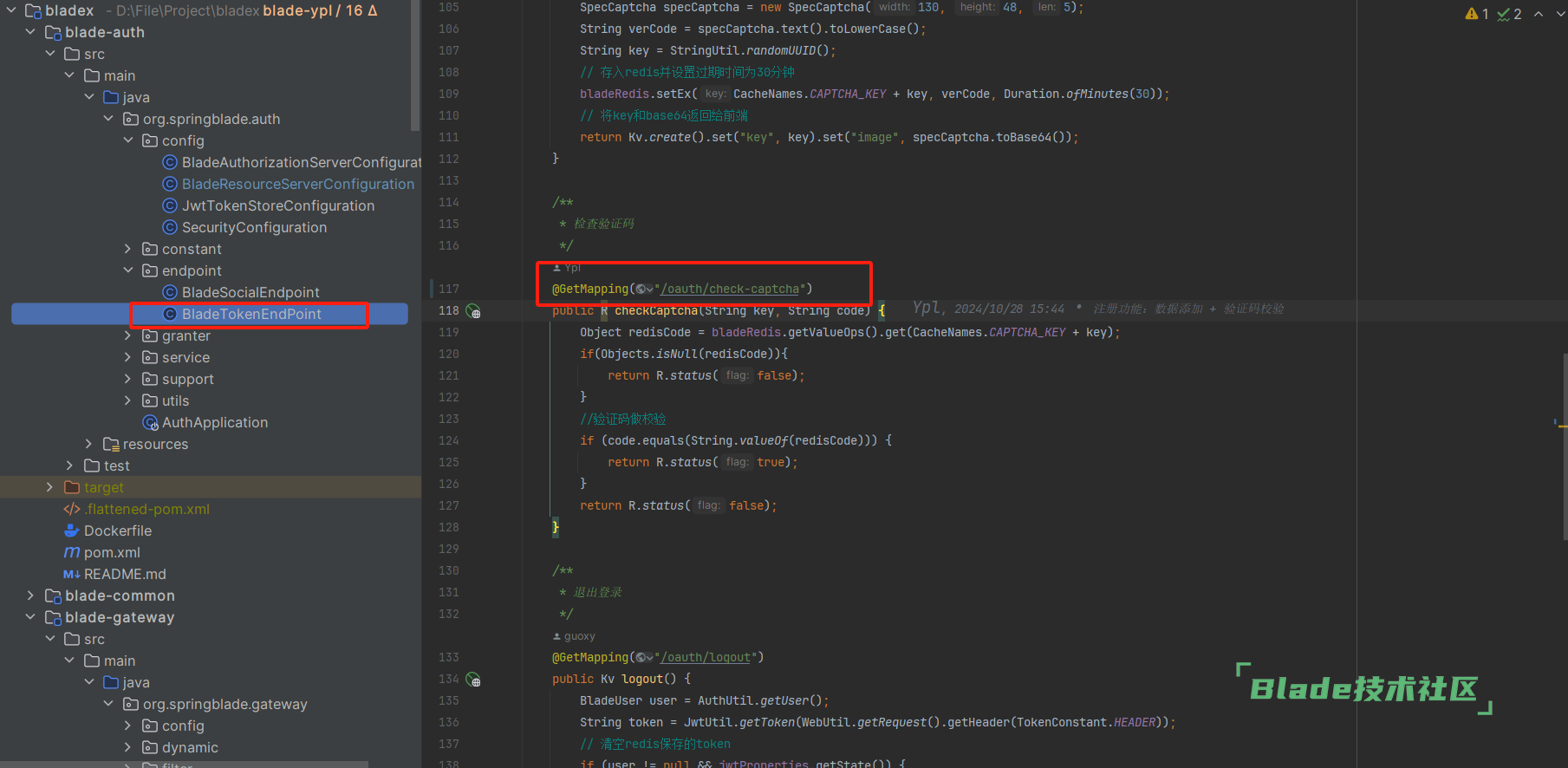Click the globe icon in logout mapping
Image resolution: width=1568 pixels, height=768 pixels.
point(642,657)
